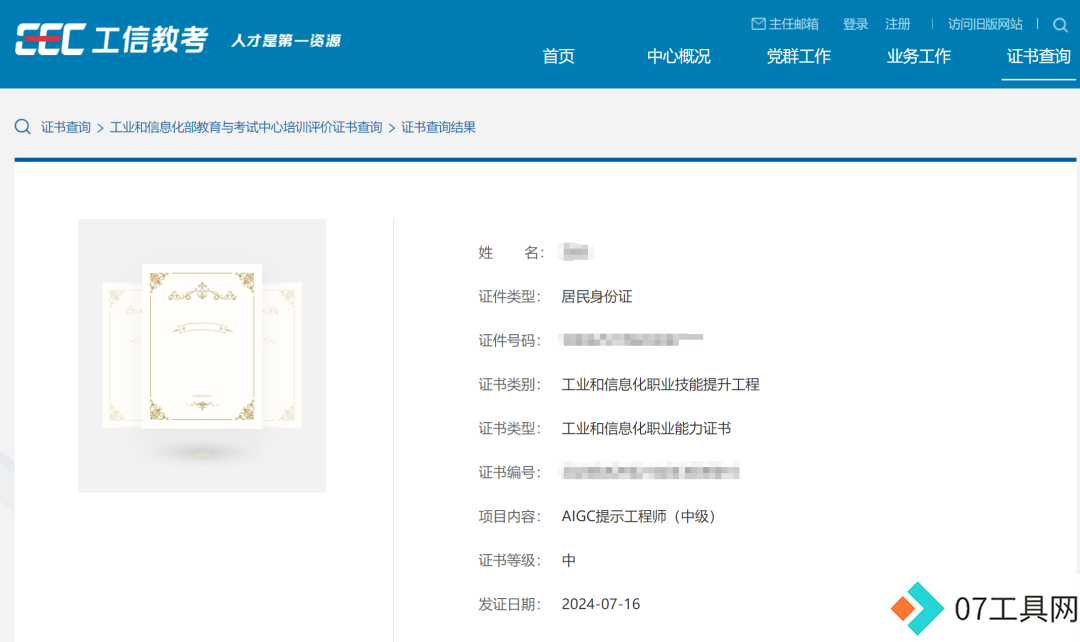This screenshot has width=1080, height=642.
Task: Click the blurred 证书编号 value
Action: pos(650,472)
